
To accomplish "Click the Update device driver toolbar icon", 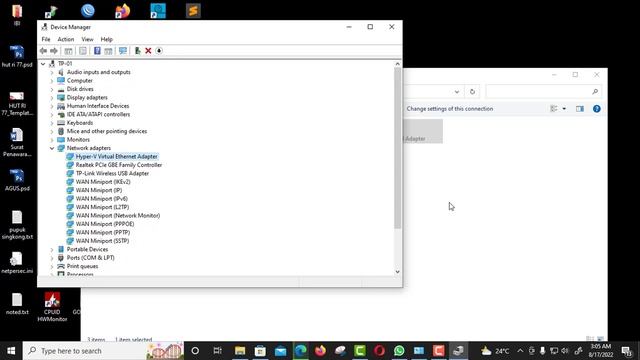I will [x=138, y=51].
